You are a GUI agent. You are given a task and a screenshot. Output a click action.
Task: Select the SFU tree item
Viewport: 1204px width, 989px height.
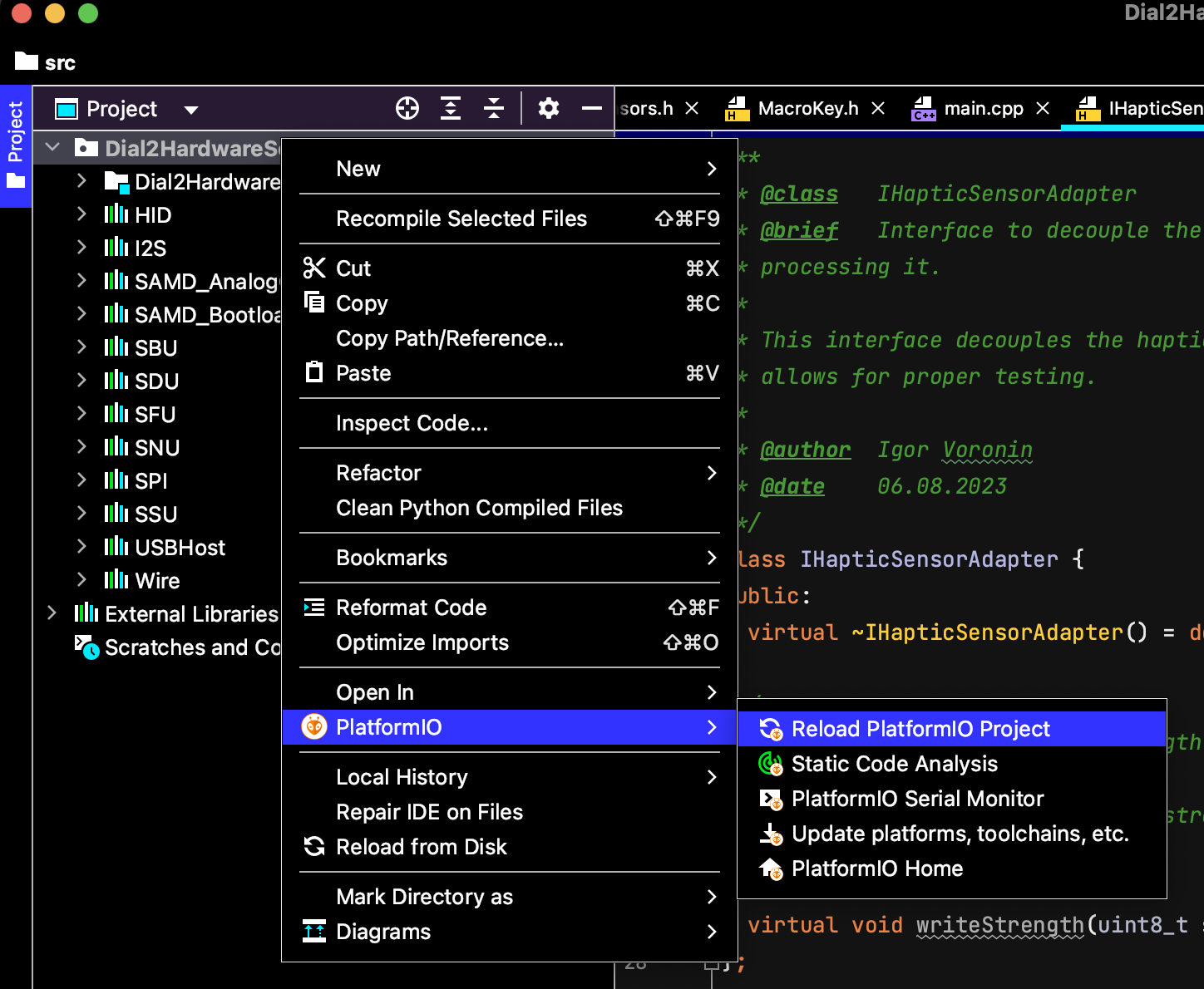[x=156, y=414]
